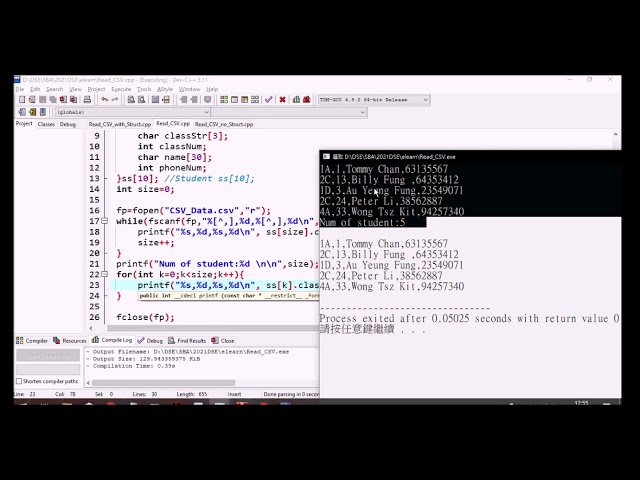Click the Open file toolbar icon
Viewport: 640px width, 480px height.
(33, 100)
